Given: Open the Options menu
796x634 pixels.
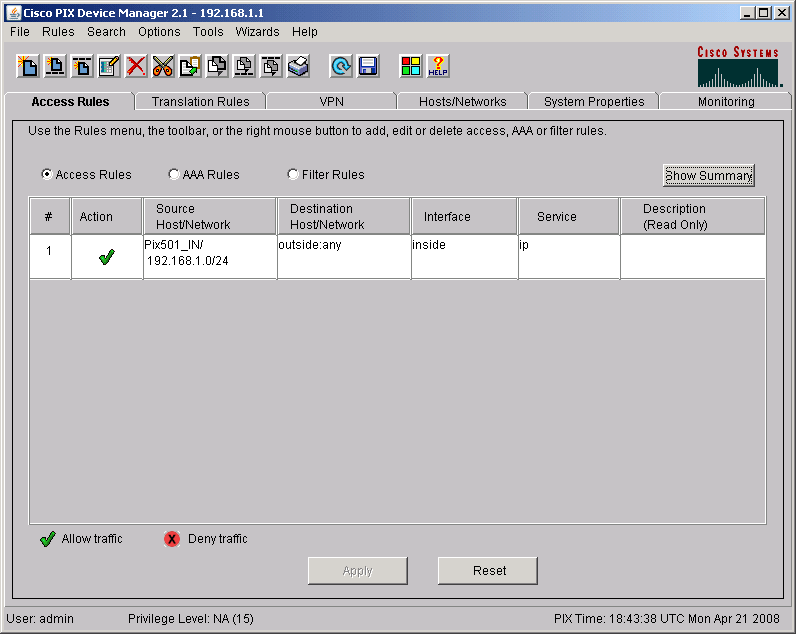Looking at the screenshot, I should pyautogui.click(x=159, y=31).
